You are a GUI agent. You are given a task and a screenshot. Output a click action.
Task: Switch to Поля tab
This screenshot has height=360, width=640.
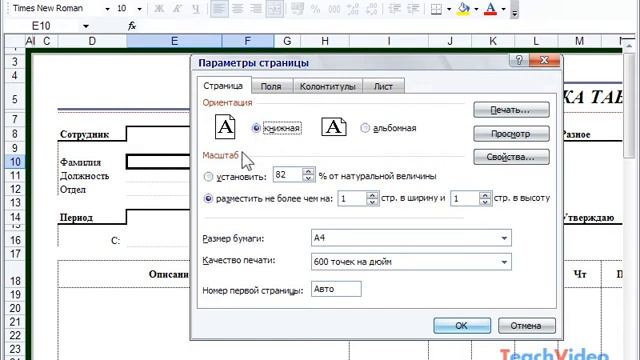coord(271,87)
